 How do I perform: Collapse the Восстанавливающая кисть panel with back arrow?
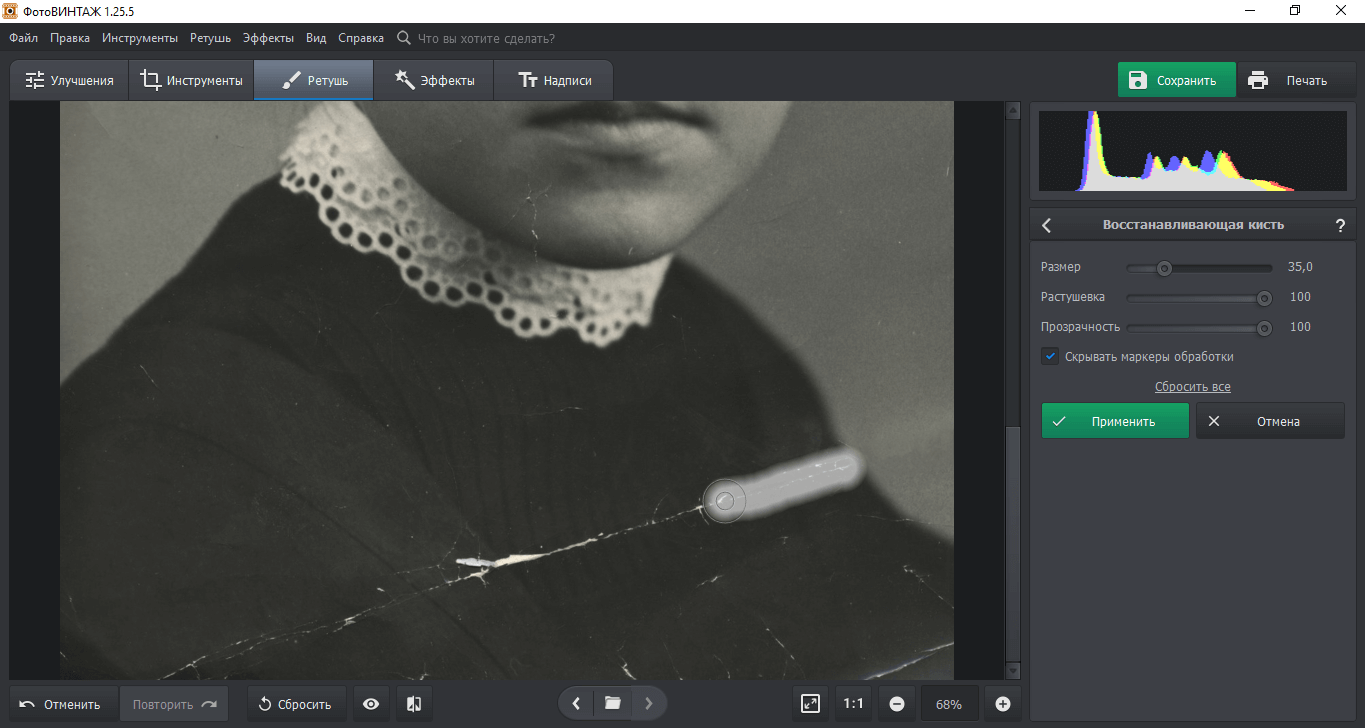pyautogui.click(x=1047, y=225)
